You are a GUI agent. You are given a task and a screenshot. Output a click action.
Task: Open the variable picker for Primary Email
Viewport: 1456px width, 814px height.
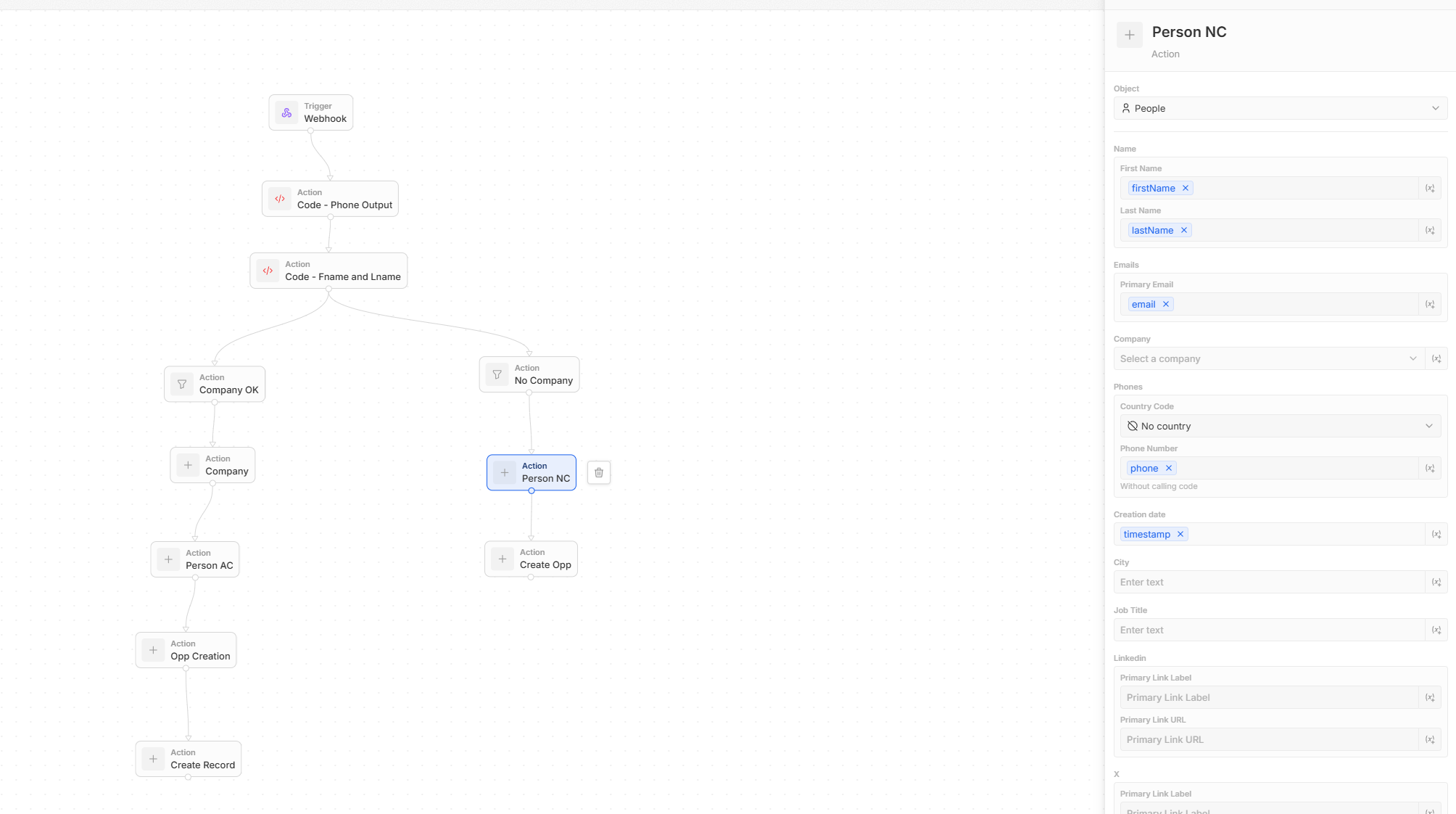(x=1429, y=305)
